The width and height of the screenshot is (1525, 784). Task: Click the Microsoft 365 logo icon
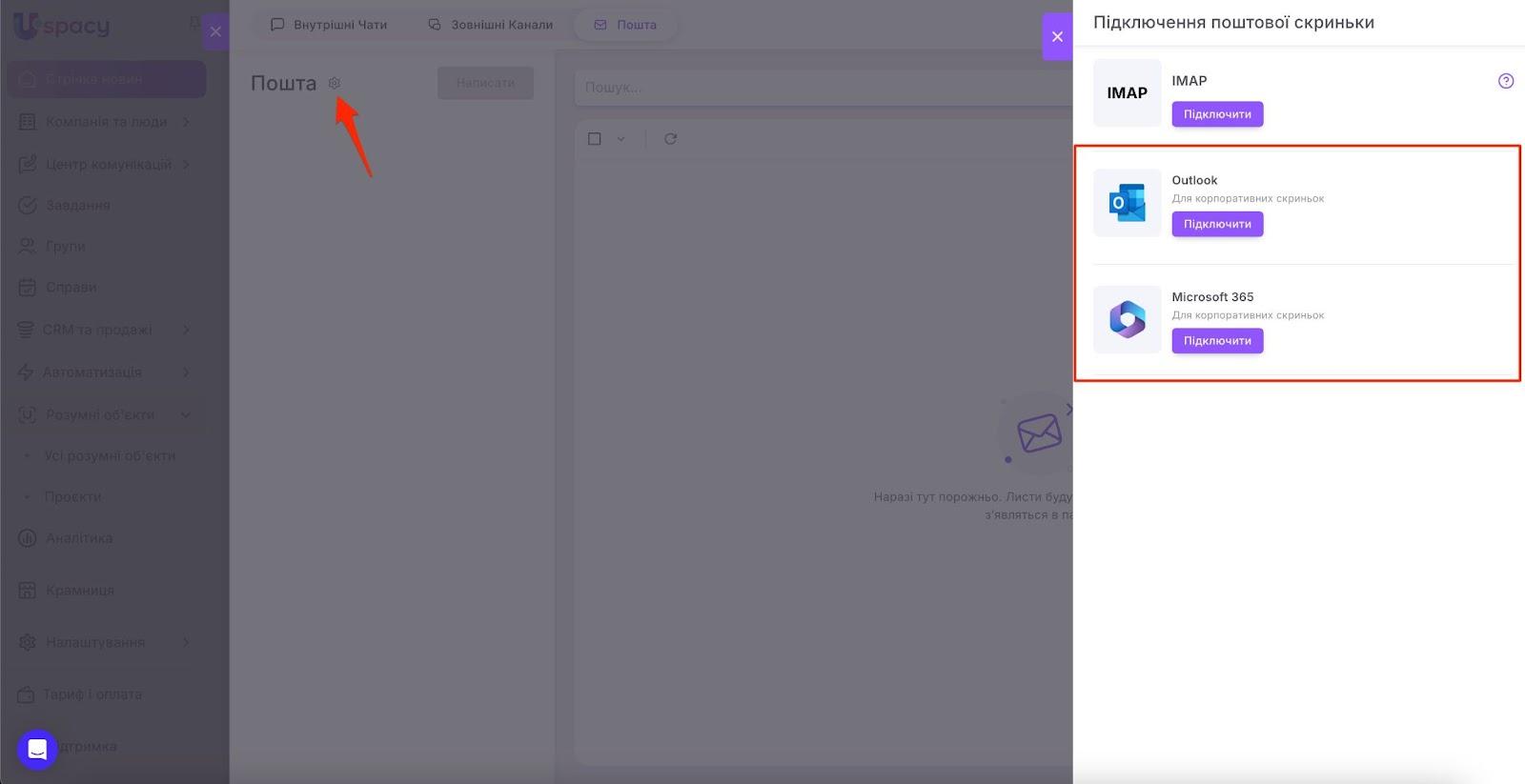tap(1128, 320)
